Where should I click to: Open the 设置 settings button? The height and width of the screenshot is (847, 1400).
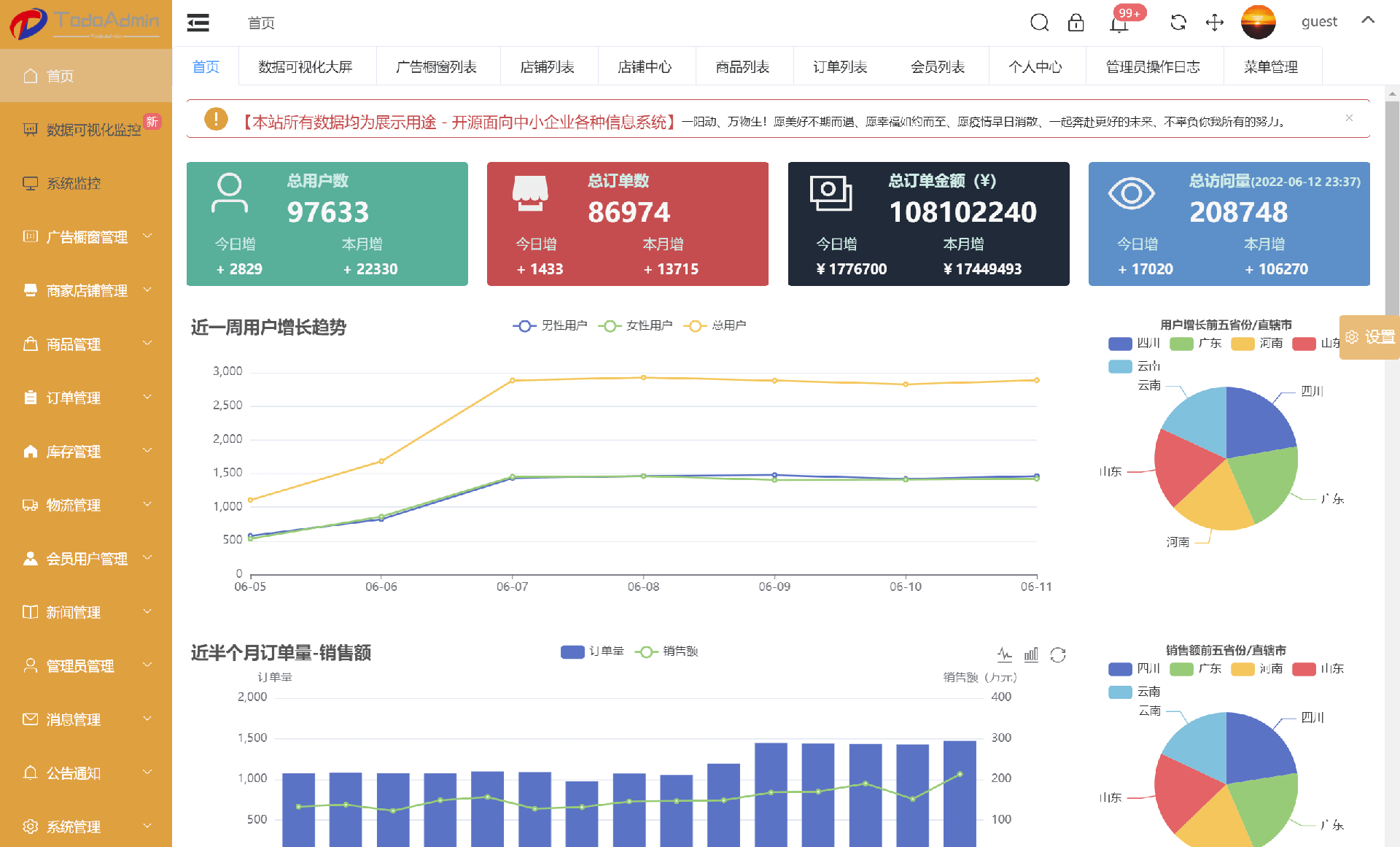(1369, 337)
